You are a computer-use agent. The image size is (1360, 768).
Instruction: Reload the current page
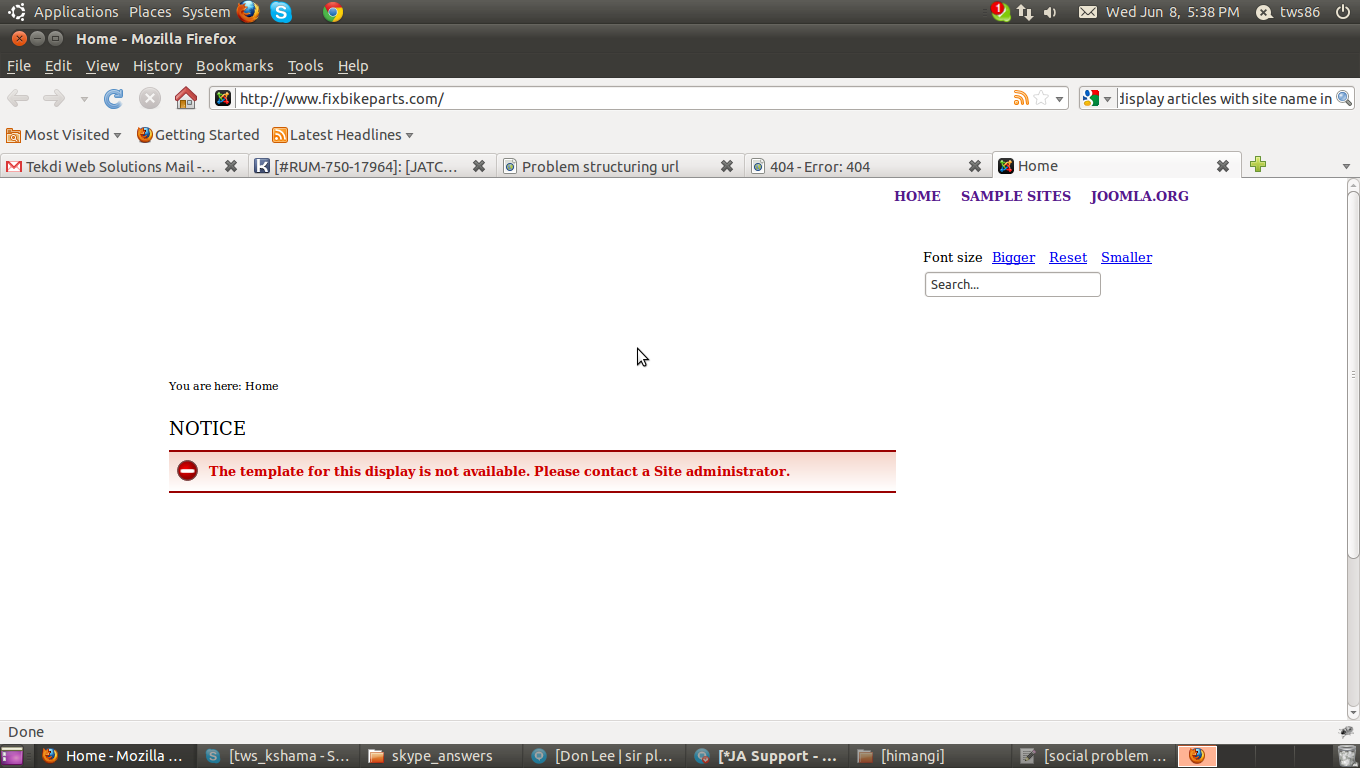click(x=113, y=98)
